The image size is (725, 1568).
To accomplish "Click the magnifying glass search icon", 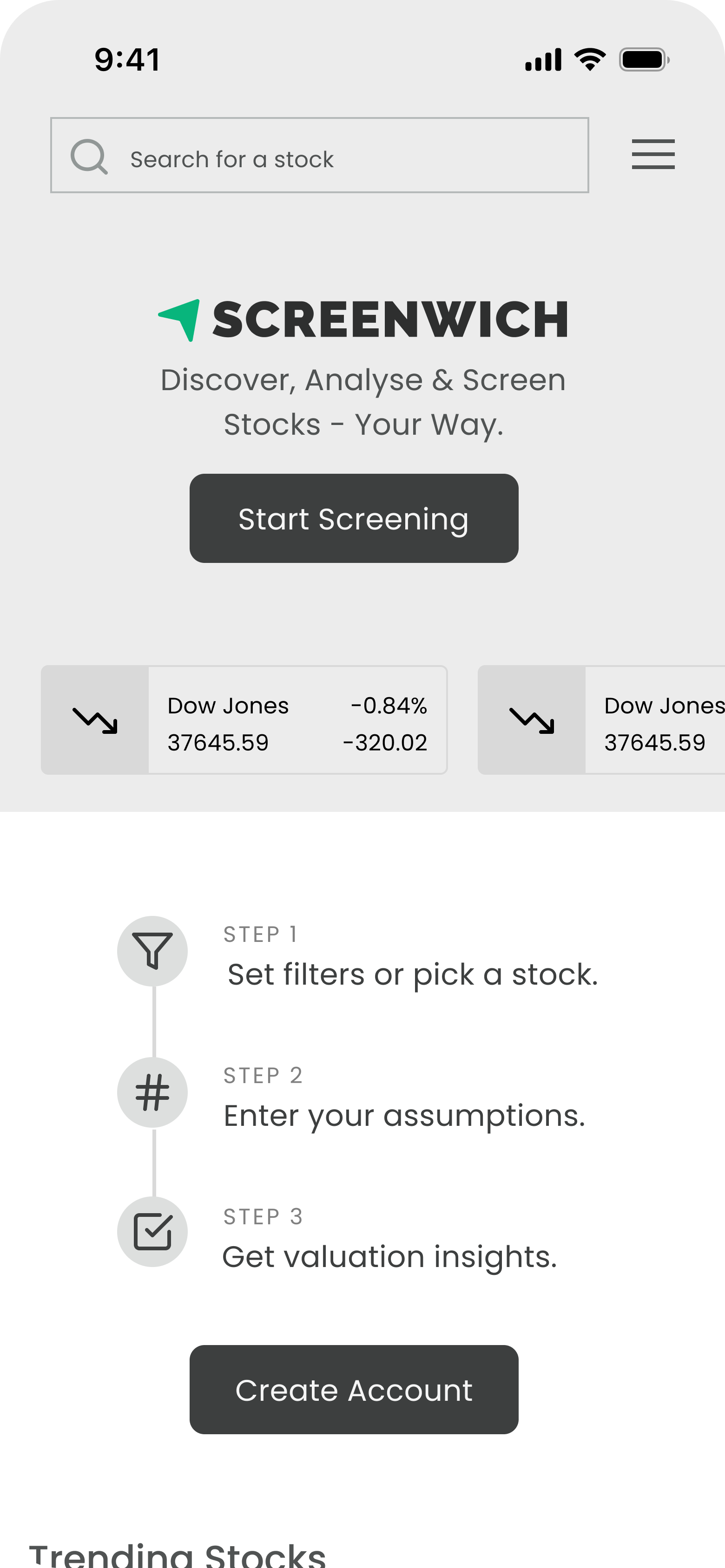I will pos(89,157).
